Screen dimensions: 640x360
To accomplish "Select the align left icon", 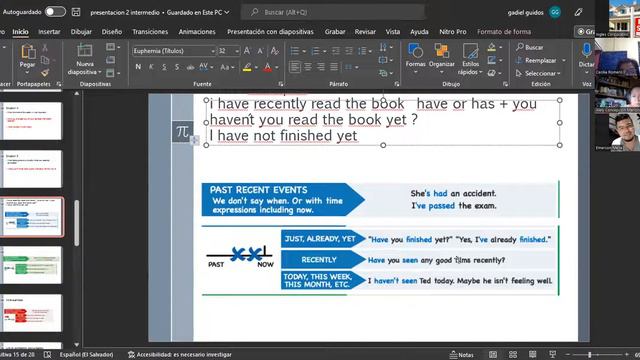I will click(295, 67).
